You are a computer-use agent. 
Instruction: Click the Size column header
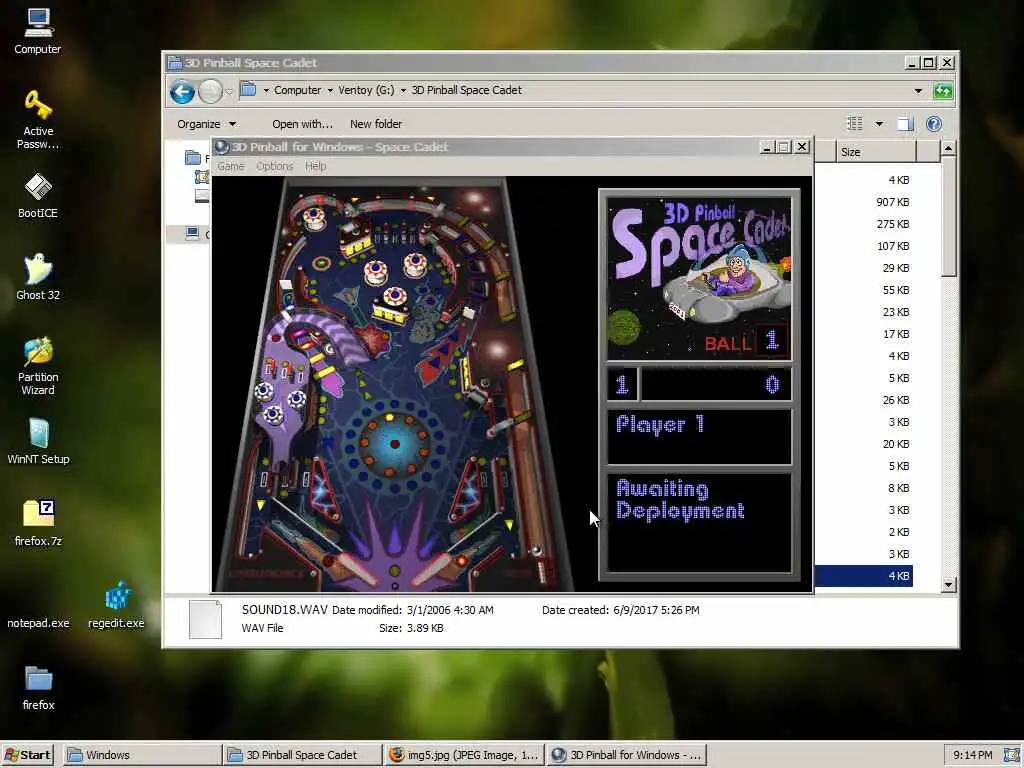875,152
